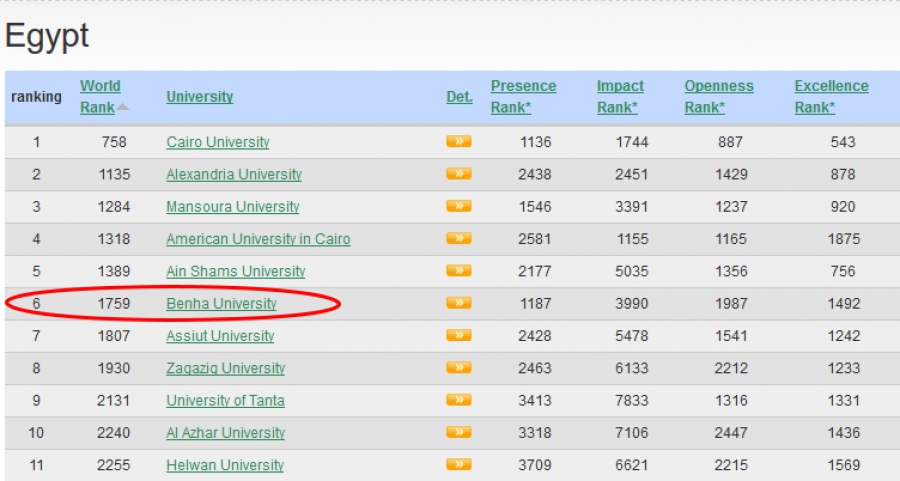Click the Det. column header
This screenshot has height=481, width=900.
459,96
